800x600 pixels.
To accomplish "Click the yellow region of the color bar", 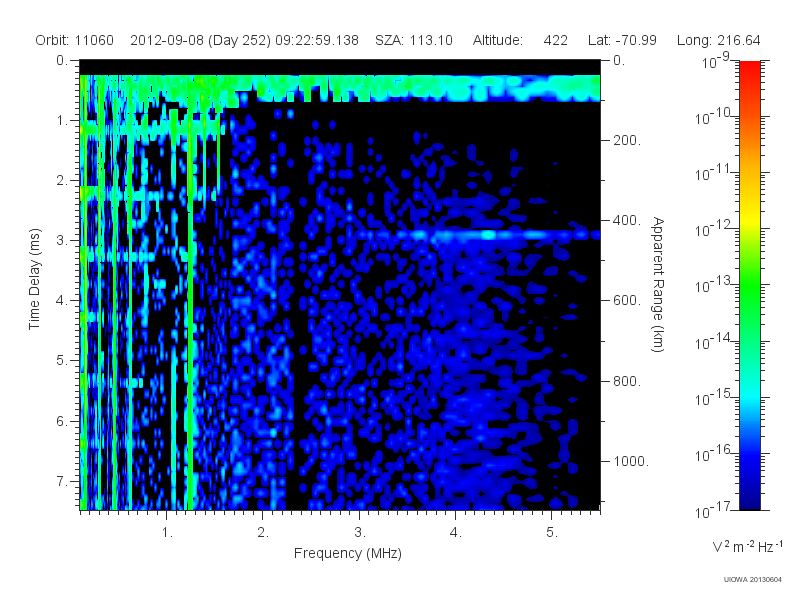I will [749, 219].
